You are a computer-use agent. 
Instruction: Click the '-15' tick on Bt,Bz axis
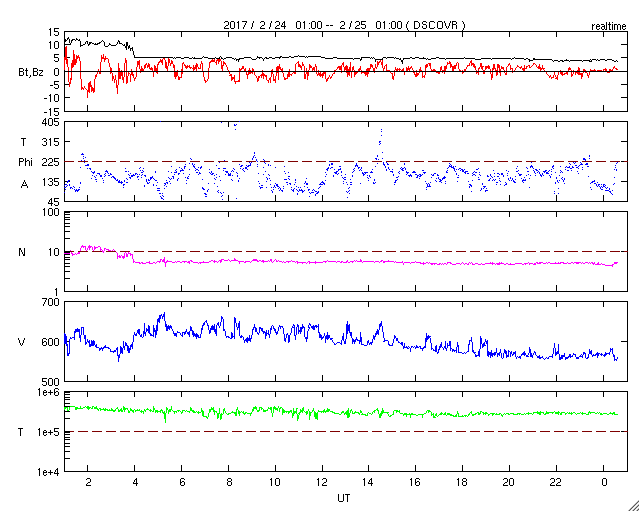pyautogui.click(x=51, y=111)
